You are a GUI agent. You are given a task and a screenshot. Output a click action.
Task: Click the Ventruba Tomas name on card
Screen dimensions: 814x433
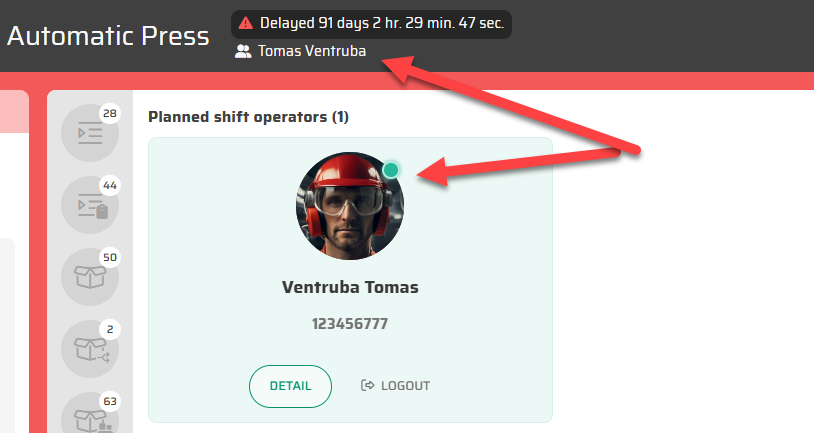pyautogui.click(x=350, y=288)
